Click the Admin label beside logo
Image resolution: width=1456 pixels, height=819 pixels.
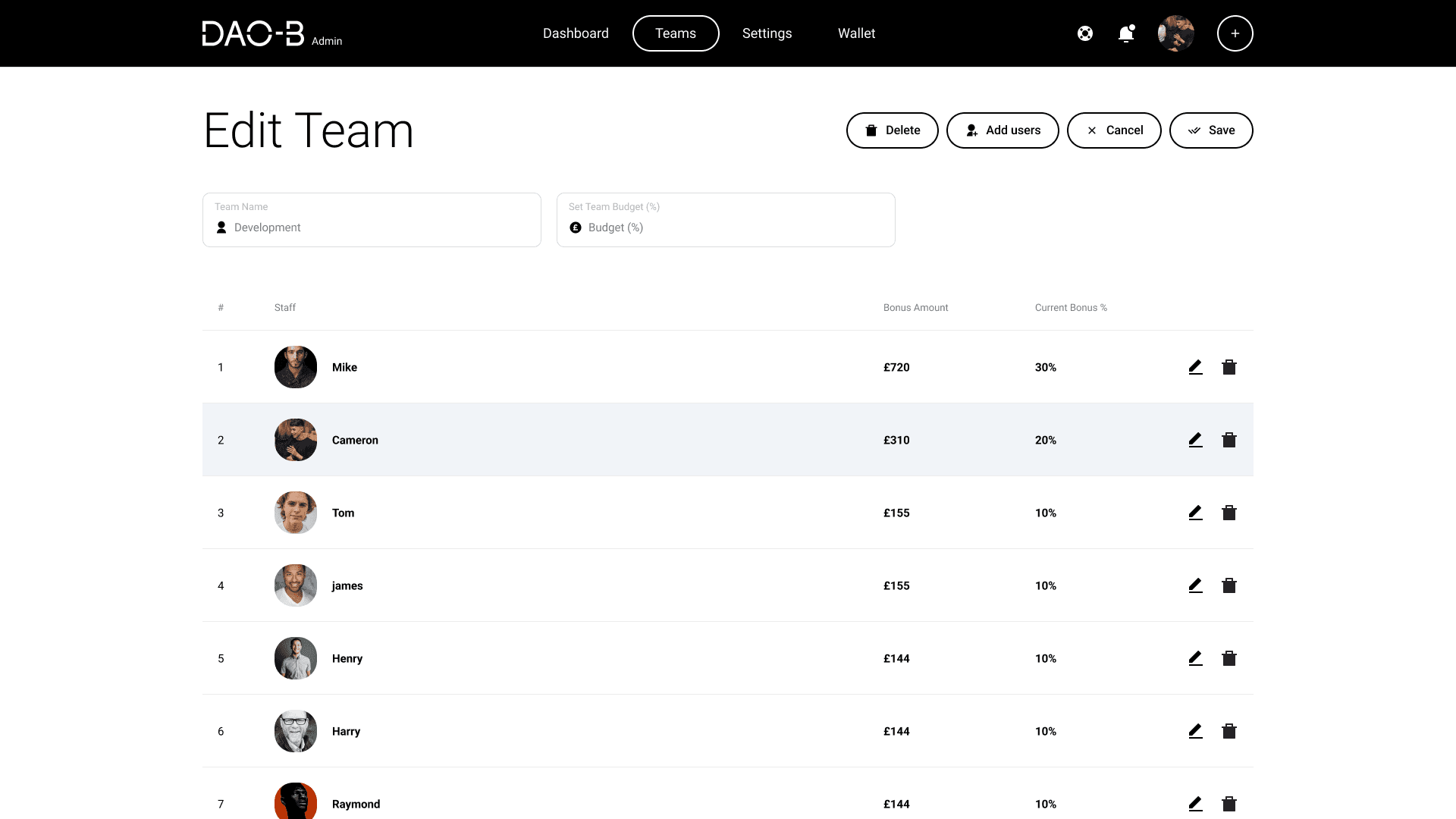[327, 41]
